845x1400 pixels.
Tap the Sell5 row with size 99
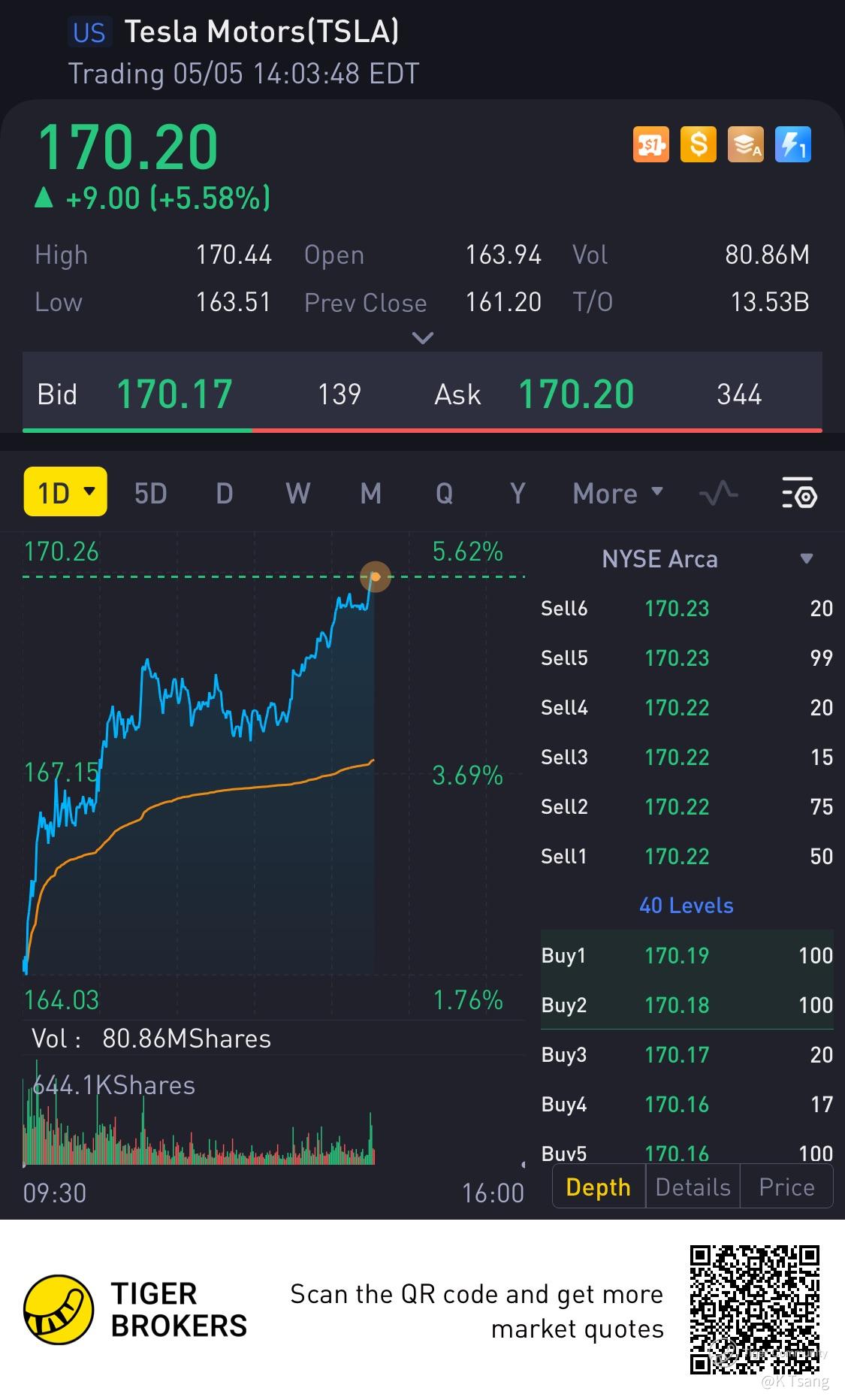687,658
